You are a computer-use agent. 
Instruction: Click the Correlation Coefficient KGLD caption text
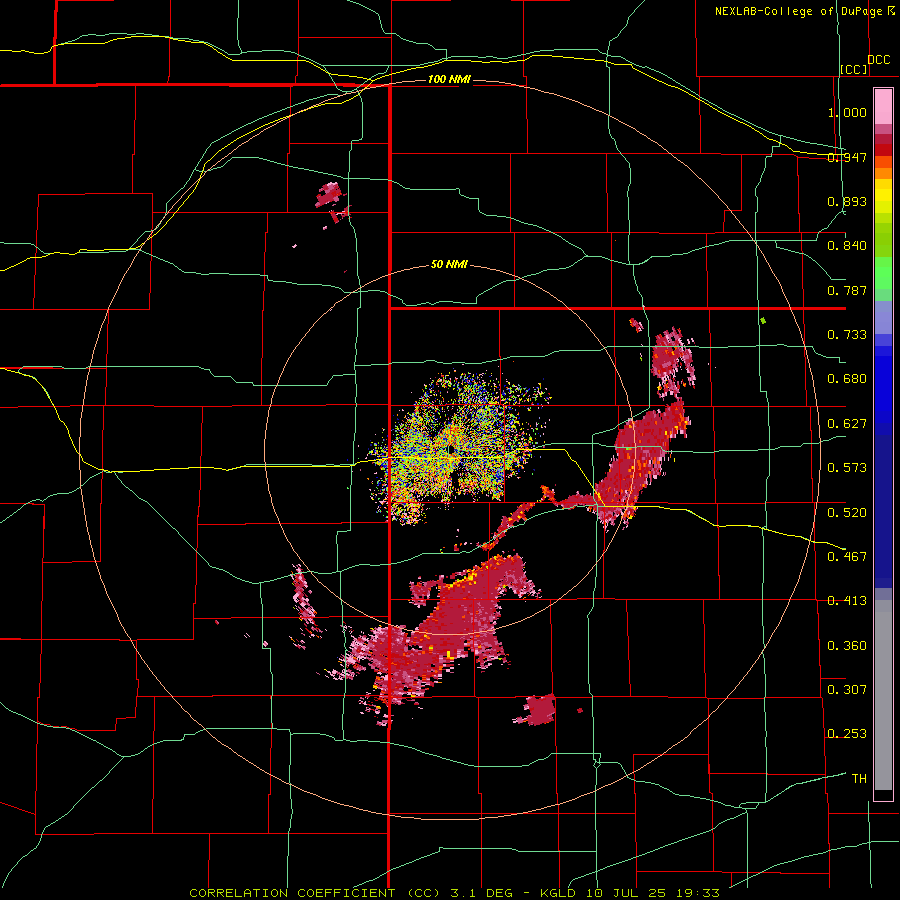pyautogui.click(x=454, y=893)
